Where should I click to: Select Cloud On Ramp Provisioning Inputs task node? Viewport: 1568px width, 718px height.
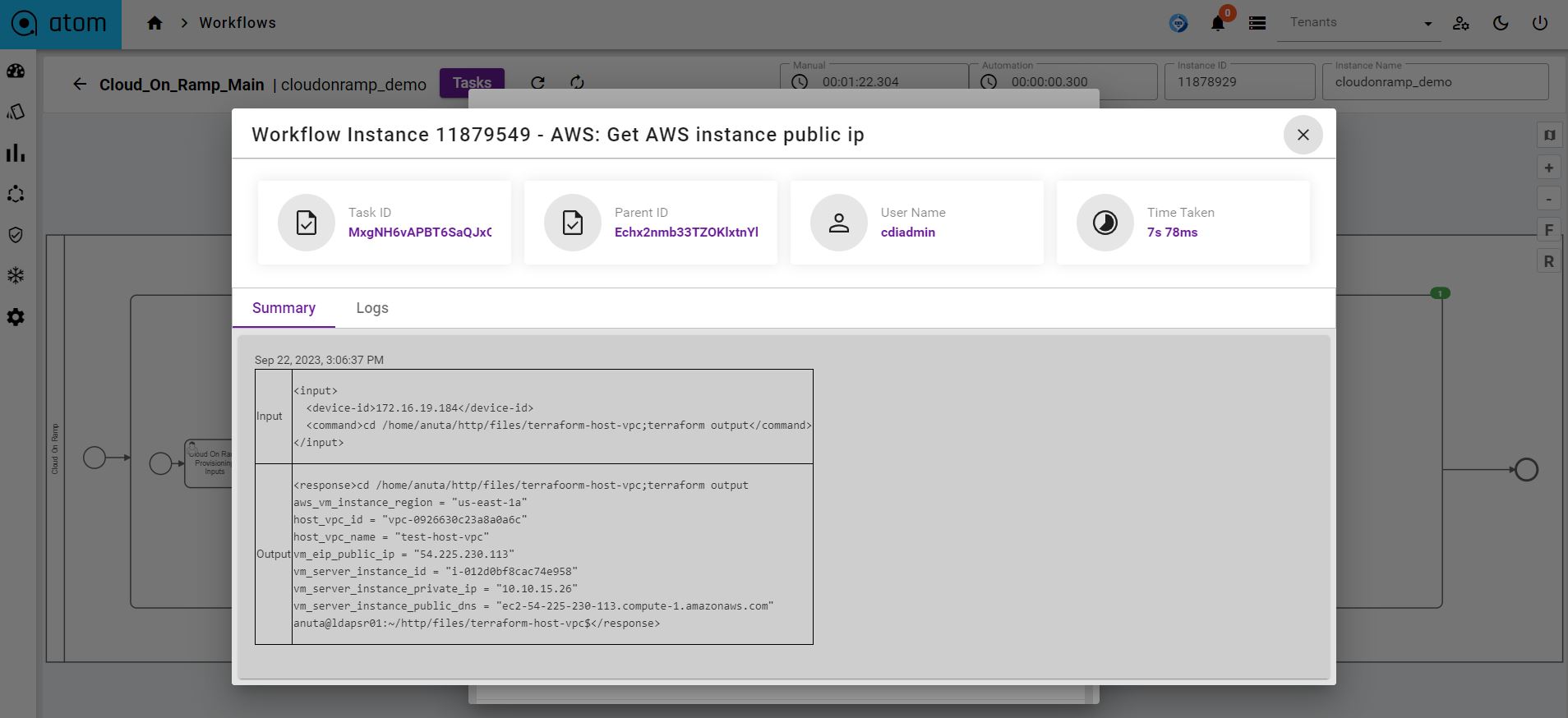click(209, 463)
